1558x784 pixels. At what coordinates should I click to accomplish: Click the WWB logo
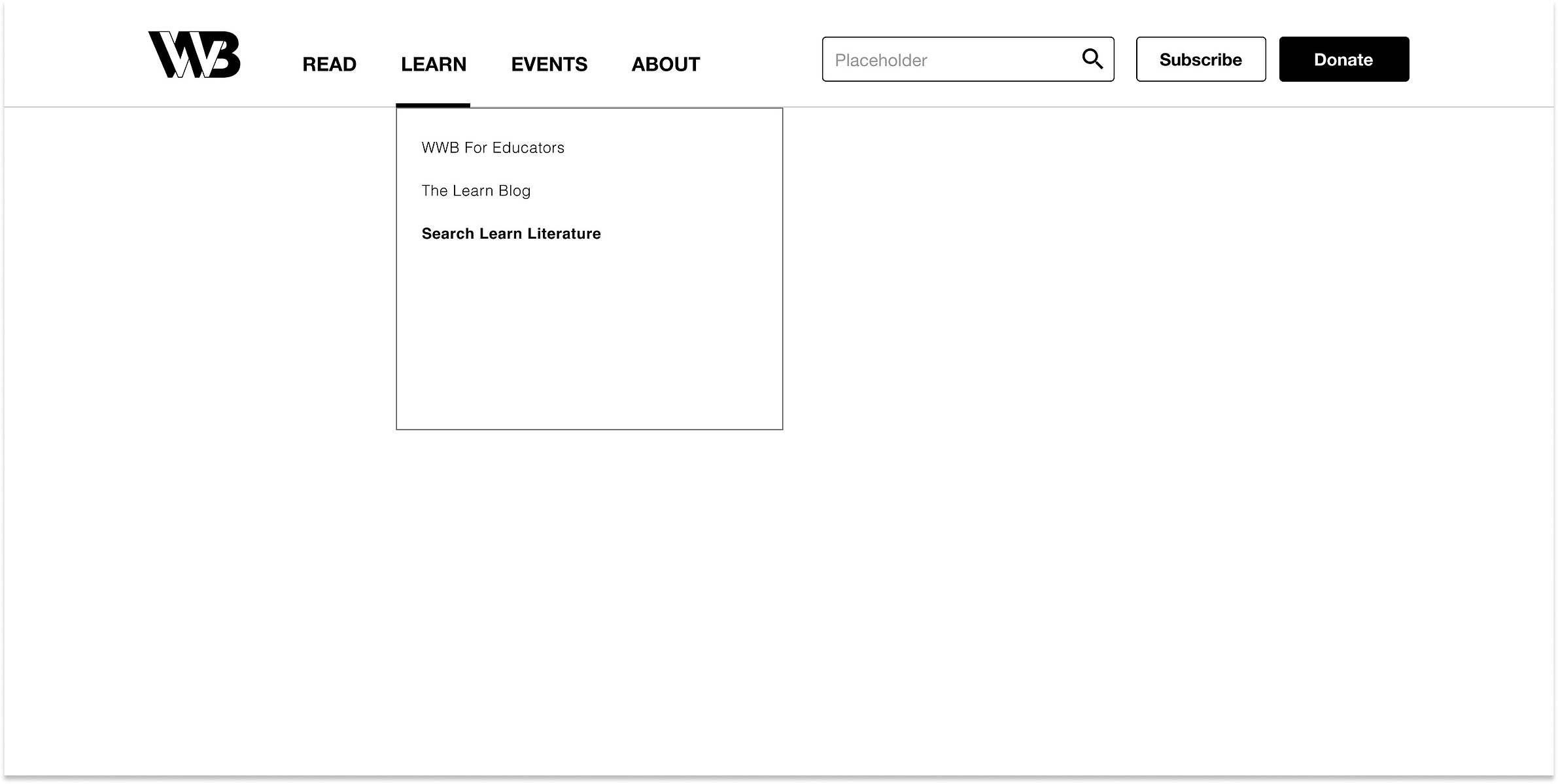194,54
